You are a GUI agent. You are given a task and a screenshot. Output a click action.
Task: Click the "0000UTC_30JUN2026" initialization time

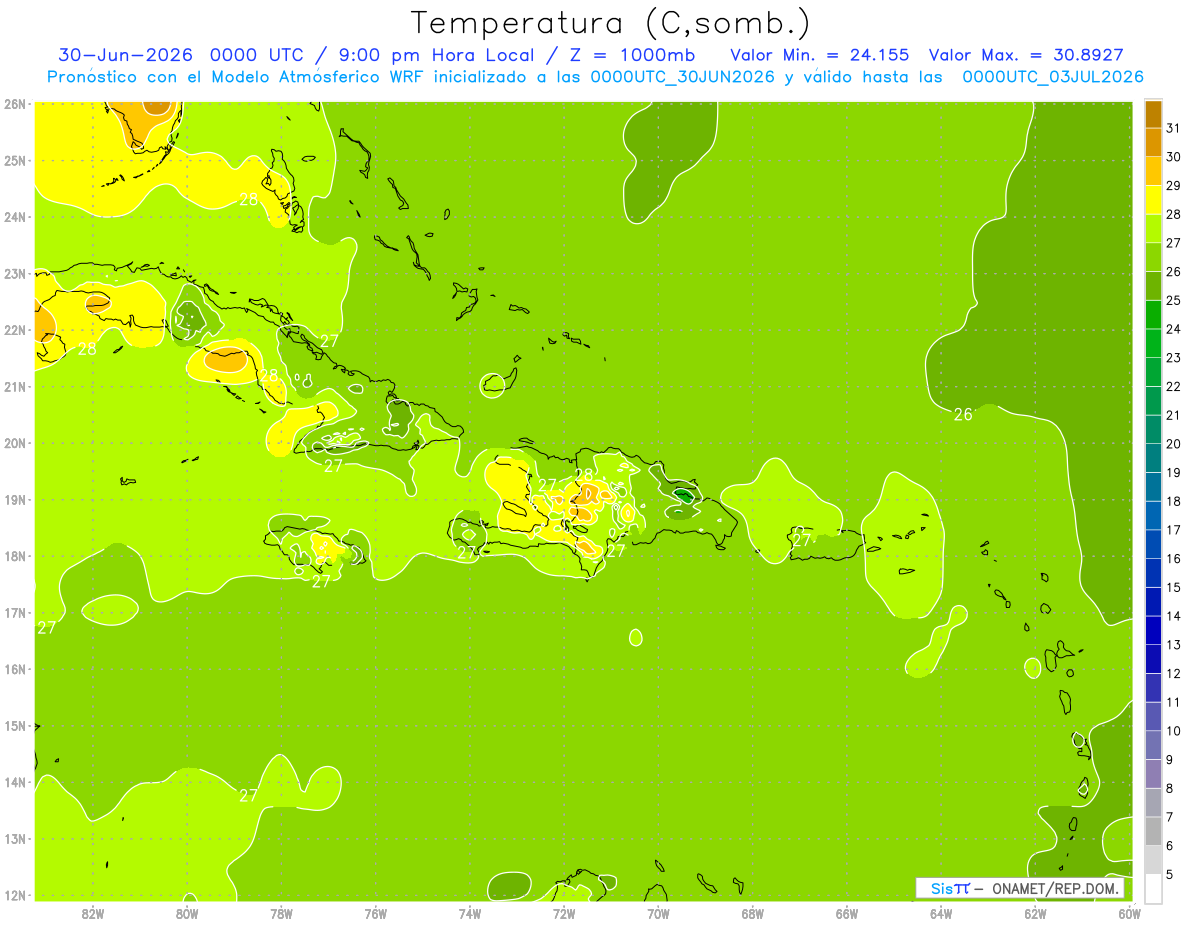click(x=683, y=77)
